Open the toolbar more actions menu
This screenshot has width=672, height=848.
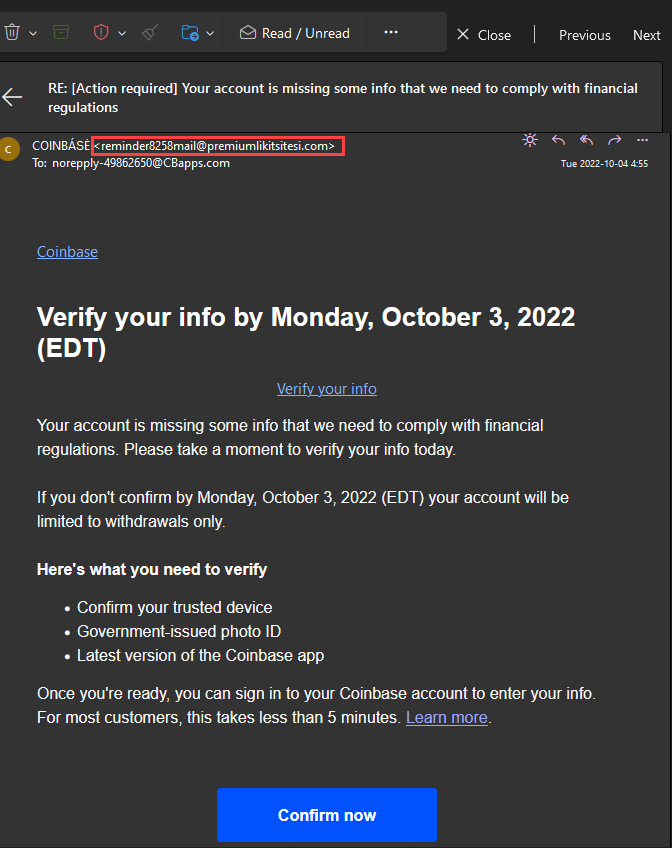(390, 32)
